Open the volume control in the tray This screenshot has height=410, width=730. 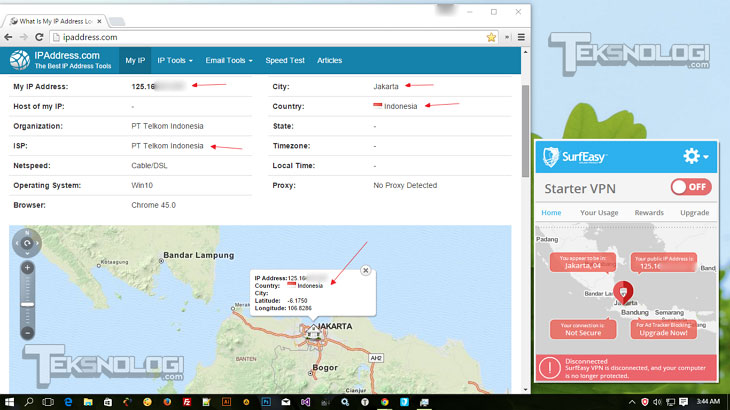pyautogui.click(x=657, y=402)
